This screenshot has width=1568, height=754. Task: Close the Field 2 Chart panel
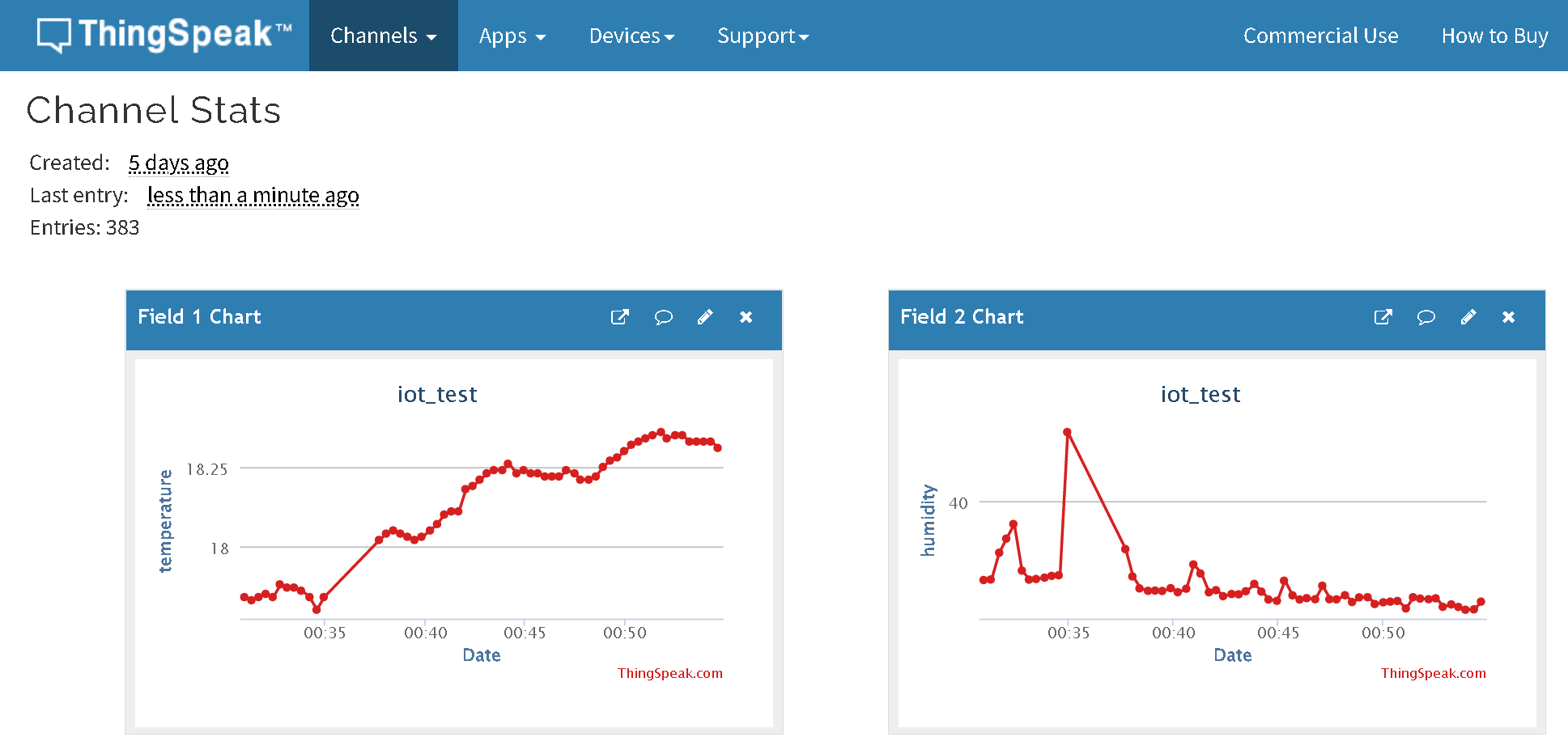(x=1509, y=317)
